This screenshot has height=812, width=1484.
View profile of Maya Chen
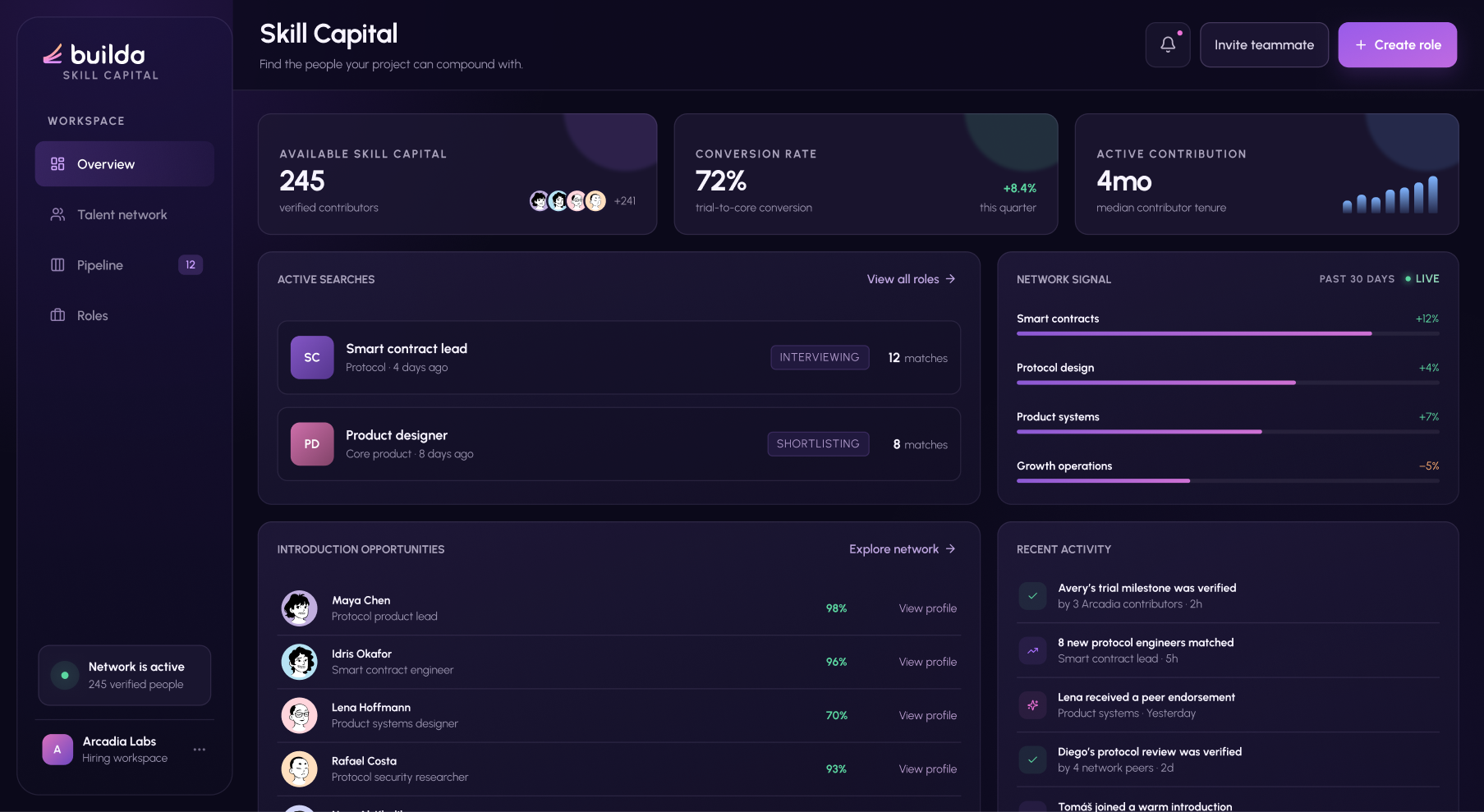tap(928, 608)
